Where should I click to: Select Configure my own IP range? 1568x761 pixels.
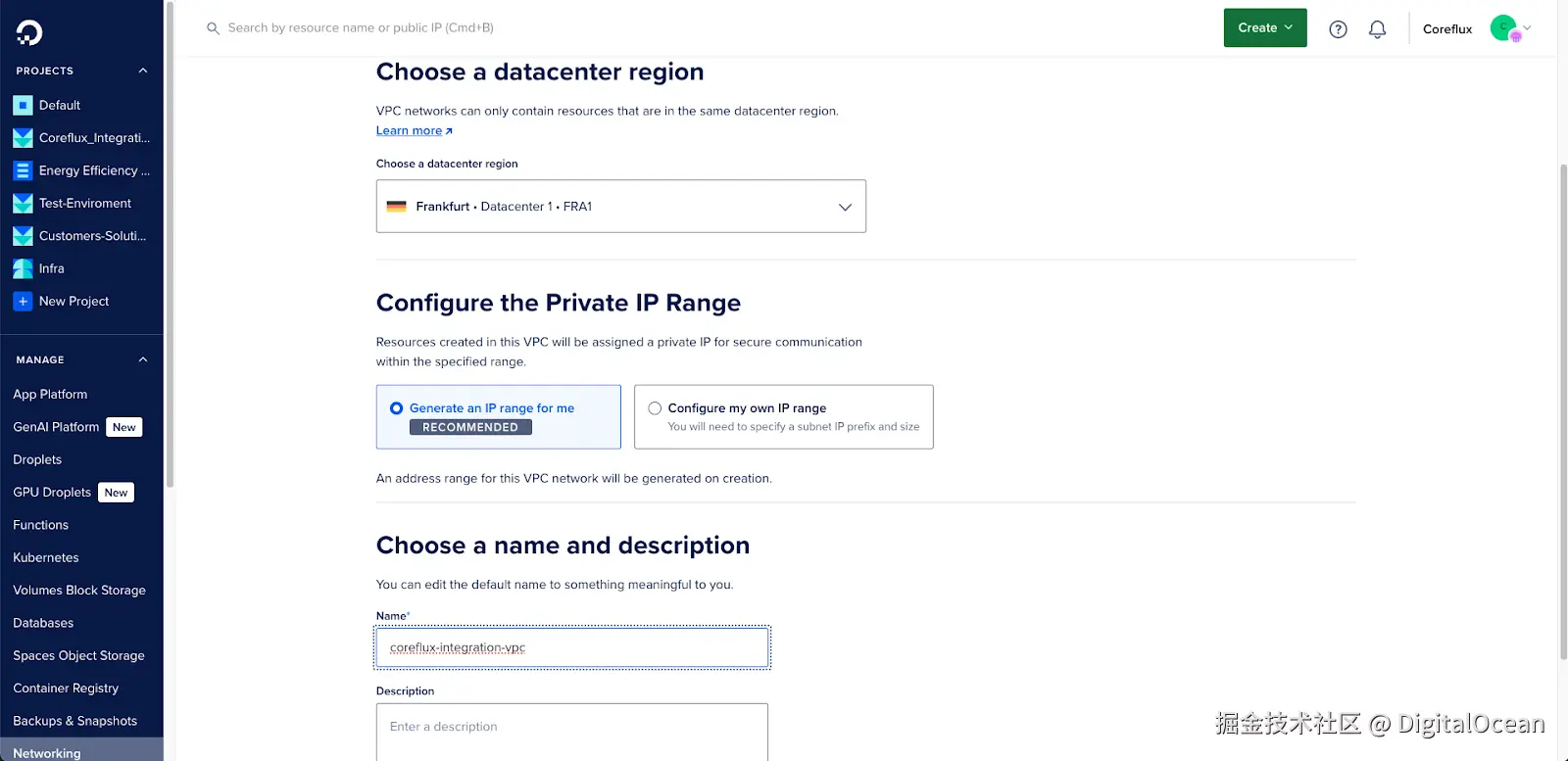[x=655, y=408]
